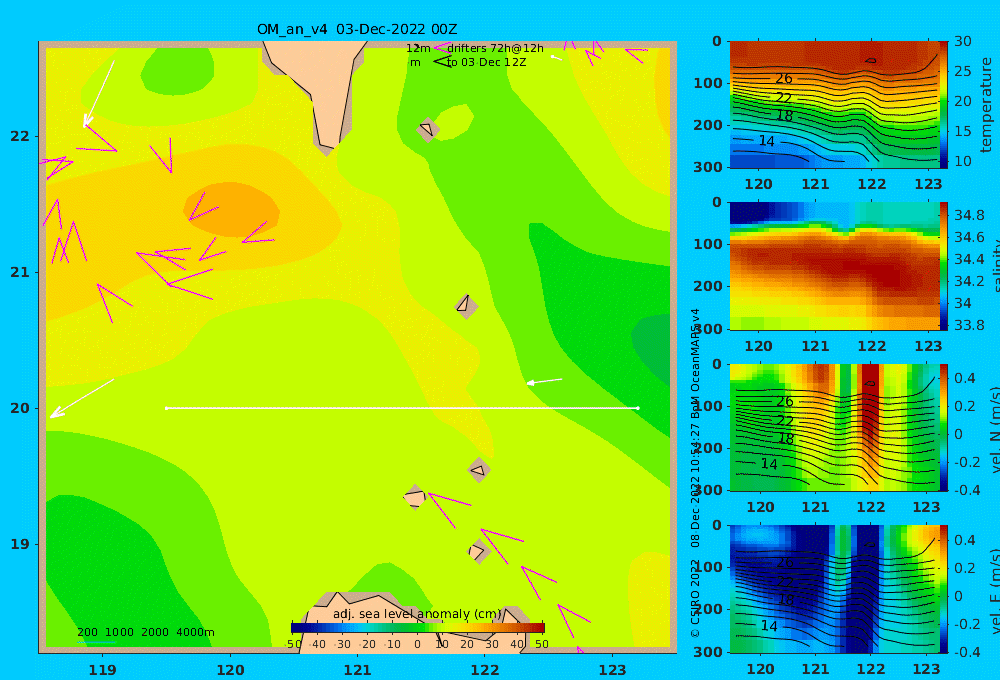Image resolution: width=1000 pixels, height=680 pixels.
Task: Click the salinity colorbar
Action: [x=944, y=266]
